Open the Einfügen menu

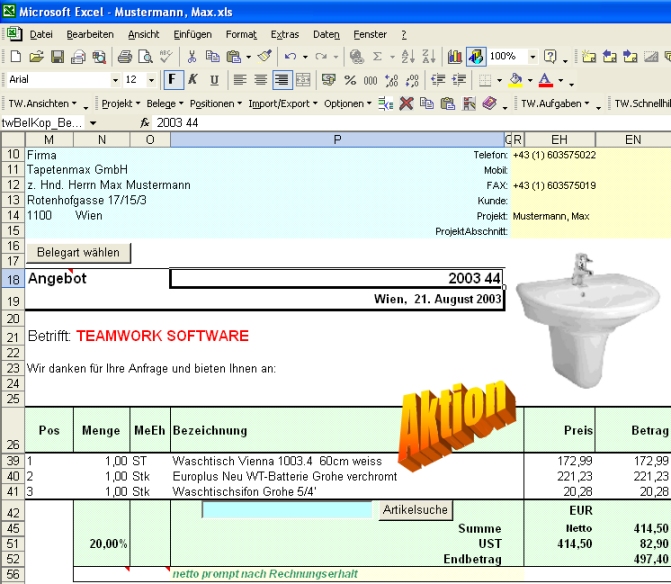[x=192, y=34]
